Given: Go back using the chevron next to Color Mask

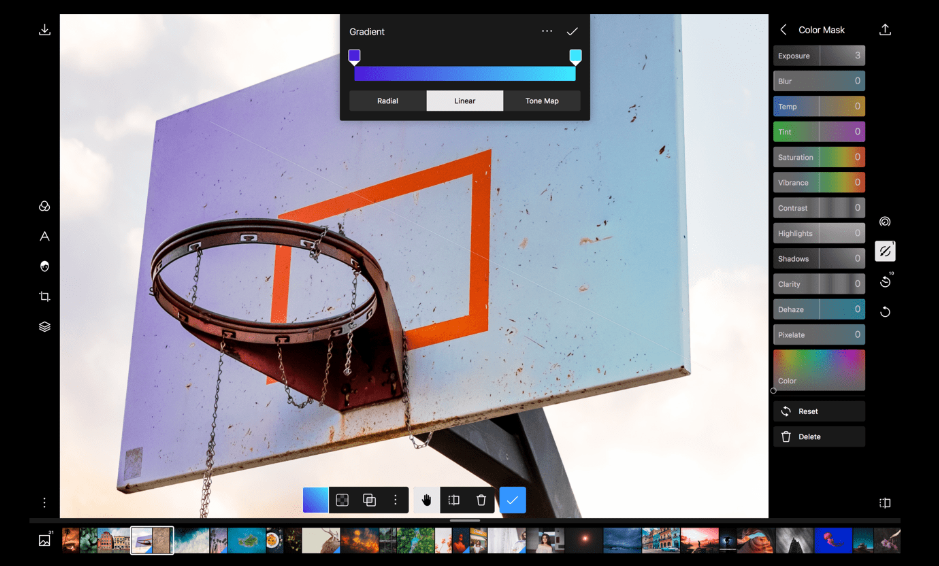Looking at the screenshot, I should 783,29.
